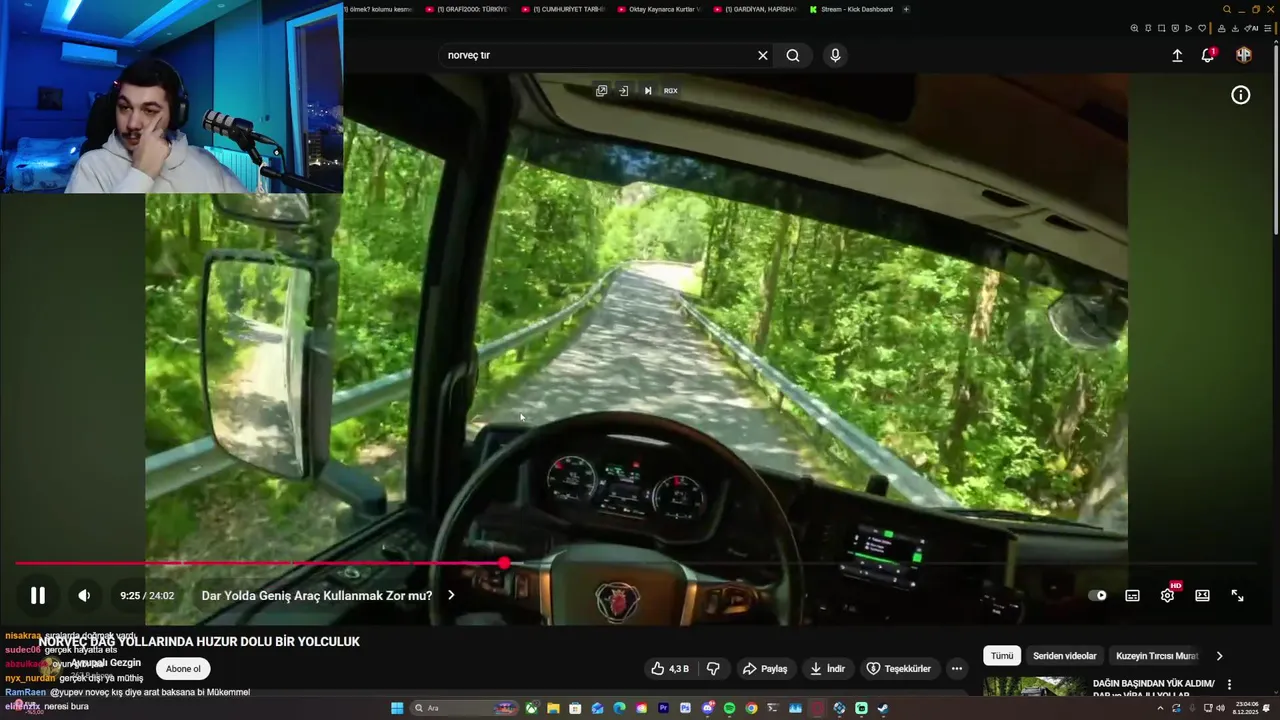Viewport: 1280px width, 720px height.
Task: Share the video with Paylaş
Action: pyautogui.click(x=764, y=669)
